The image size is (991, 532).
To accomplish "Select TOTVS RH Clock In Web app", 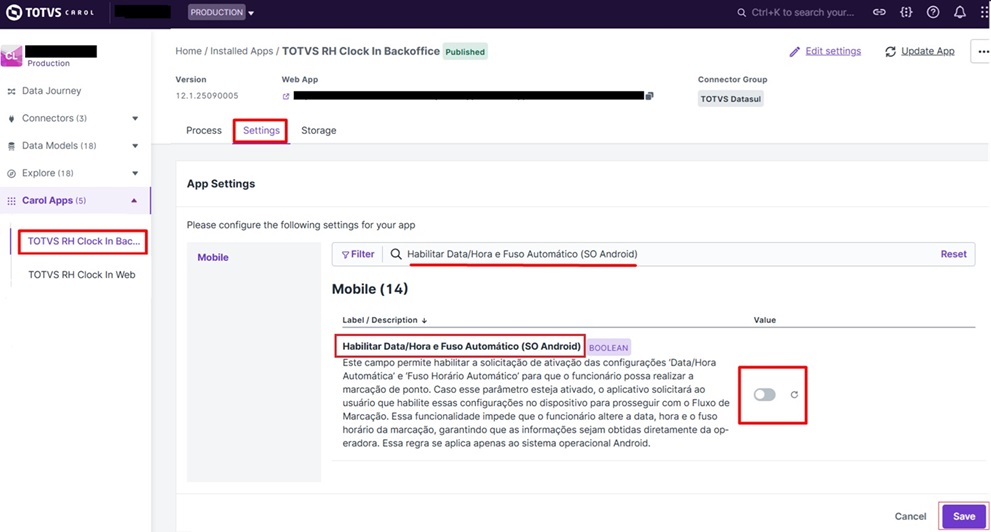I will click(x=82, y=275).
